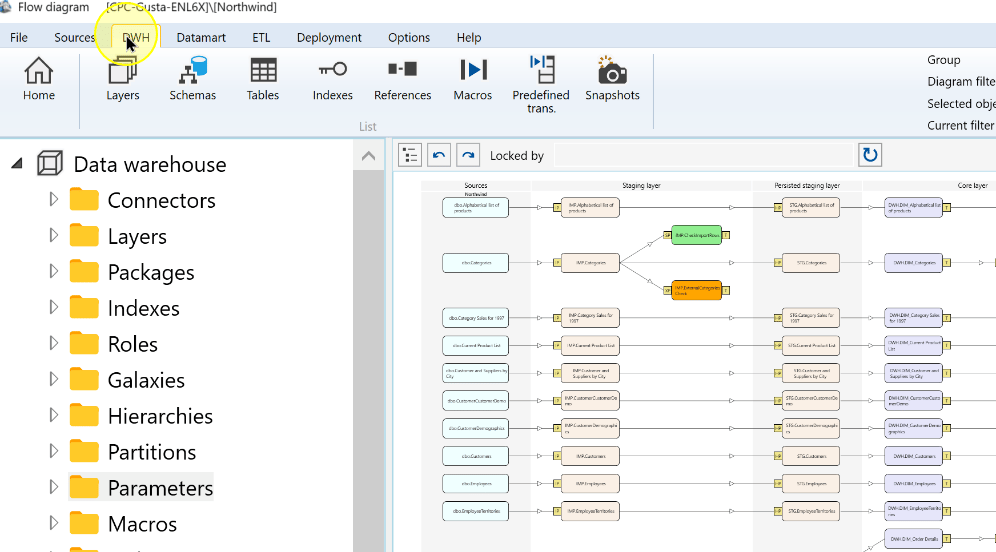Click the dbo.Categories source node

(476, 262)
